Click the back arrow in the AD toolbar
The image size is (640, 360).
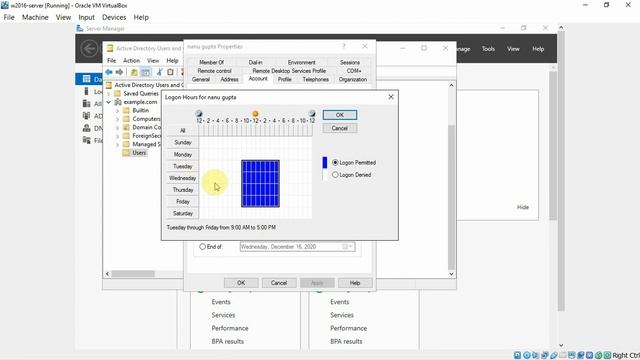coord(109,72)
